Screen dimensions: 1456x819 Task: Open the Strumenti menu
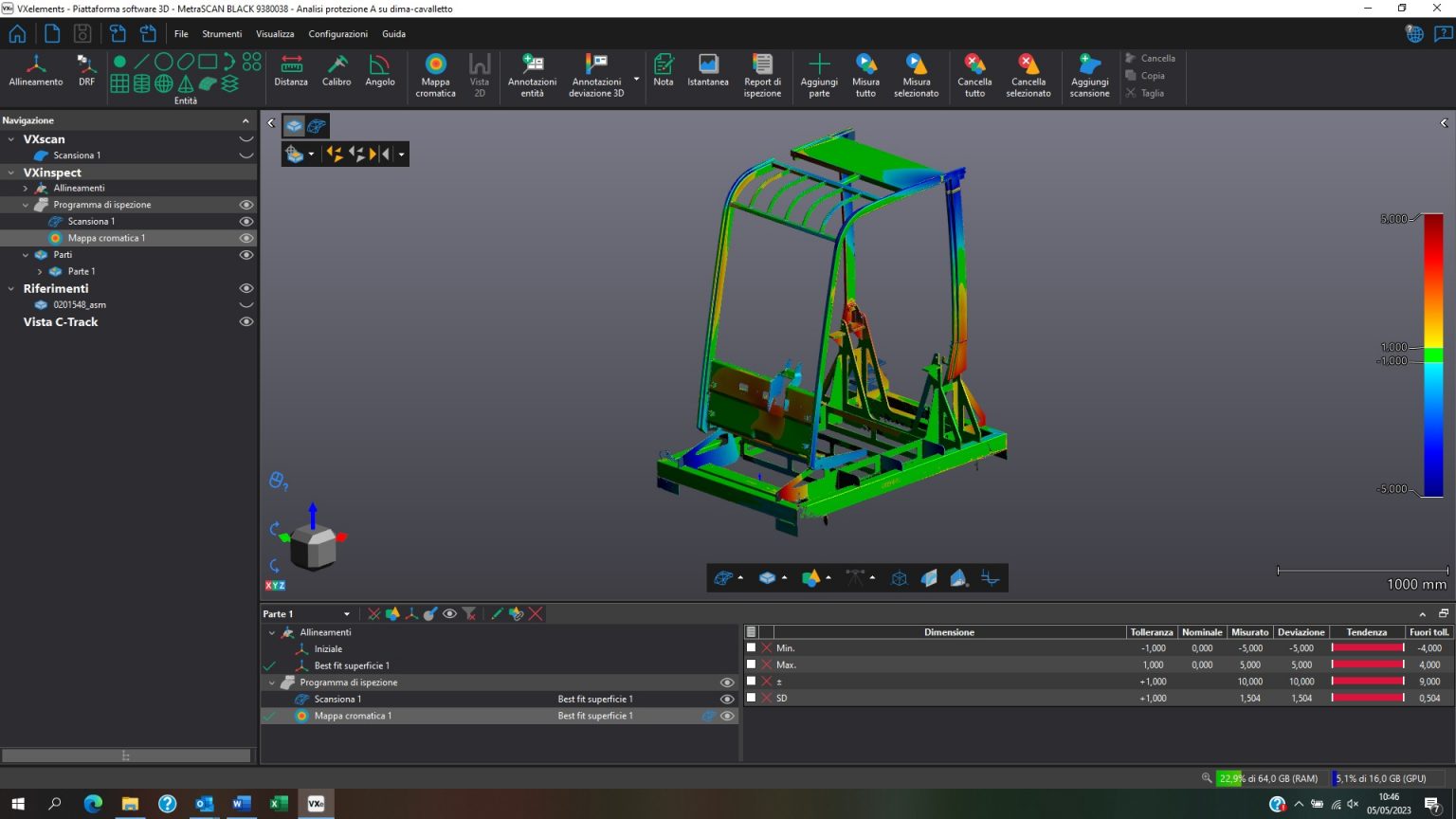coord(221,33)
